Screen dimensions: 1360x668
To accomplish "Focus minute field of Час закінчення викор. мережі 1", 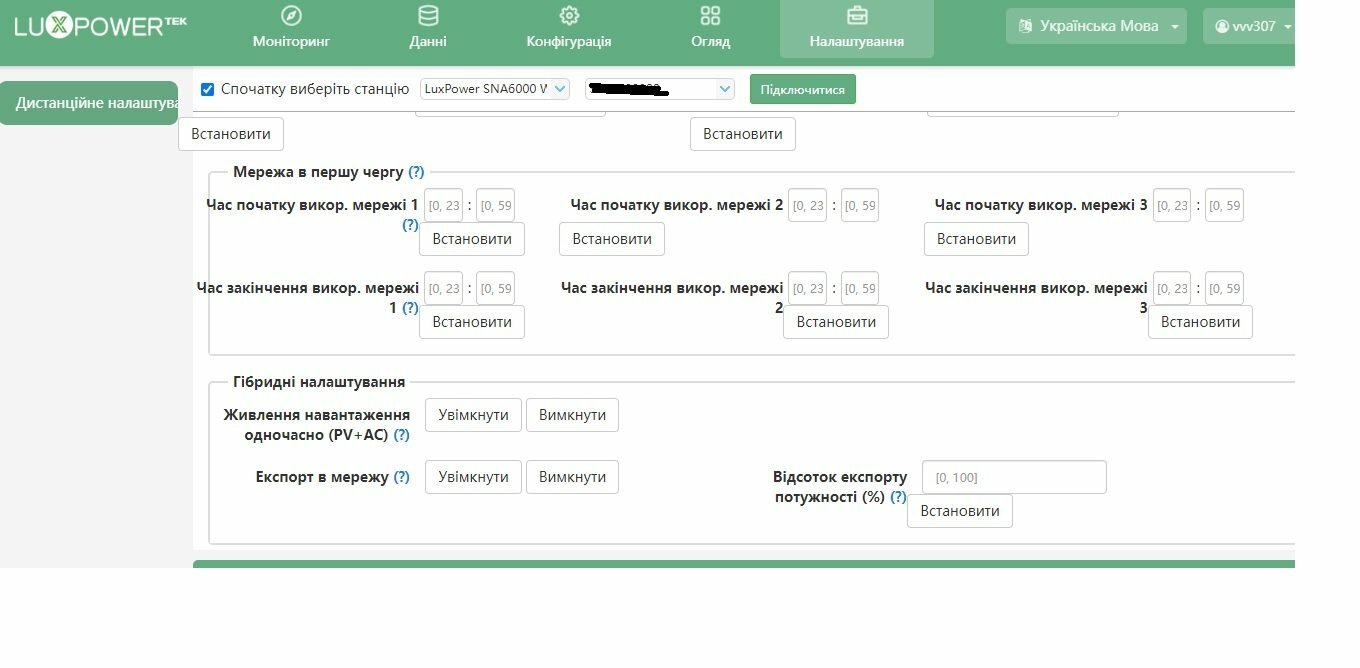I will tap(496, 288).
